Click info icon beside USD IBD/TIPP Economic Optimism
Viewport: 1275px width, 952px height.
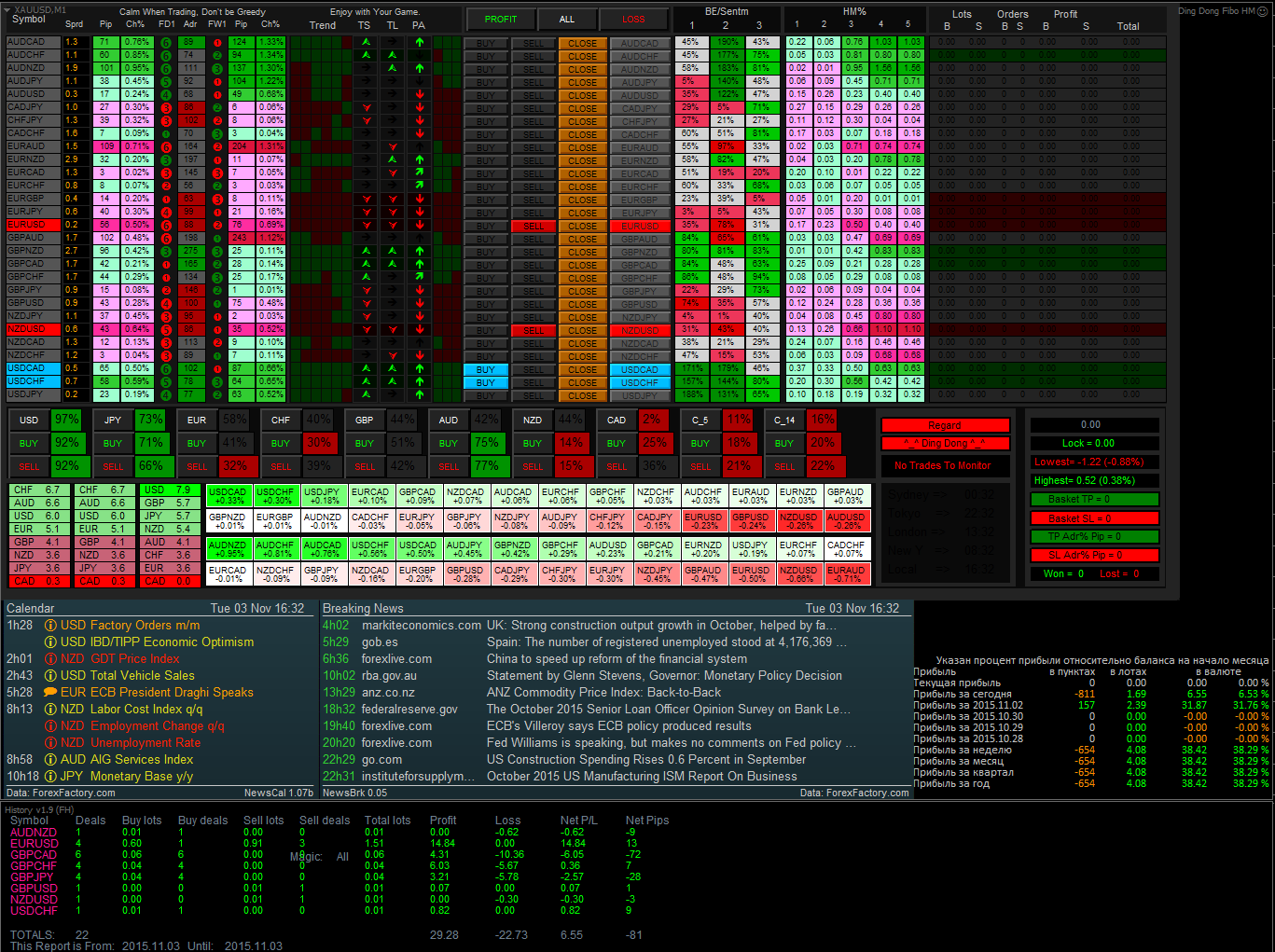50,642
